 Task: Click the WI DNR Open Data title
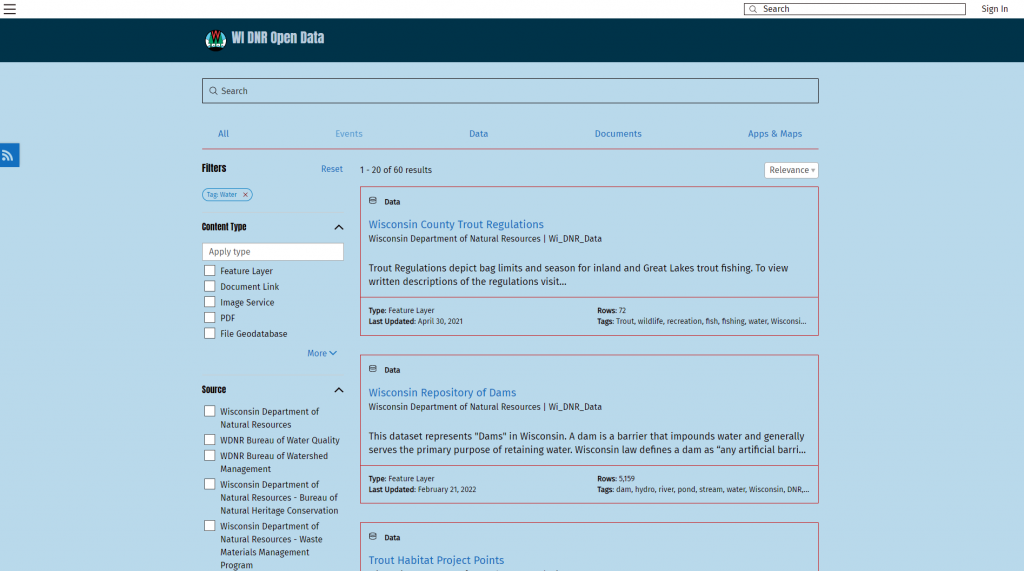coord(278,38)
